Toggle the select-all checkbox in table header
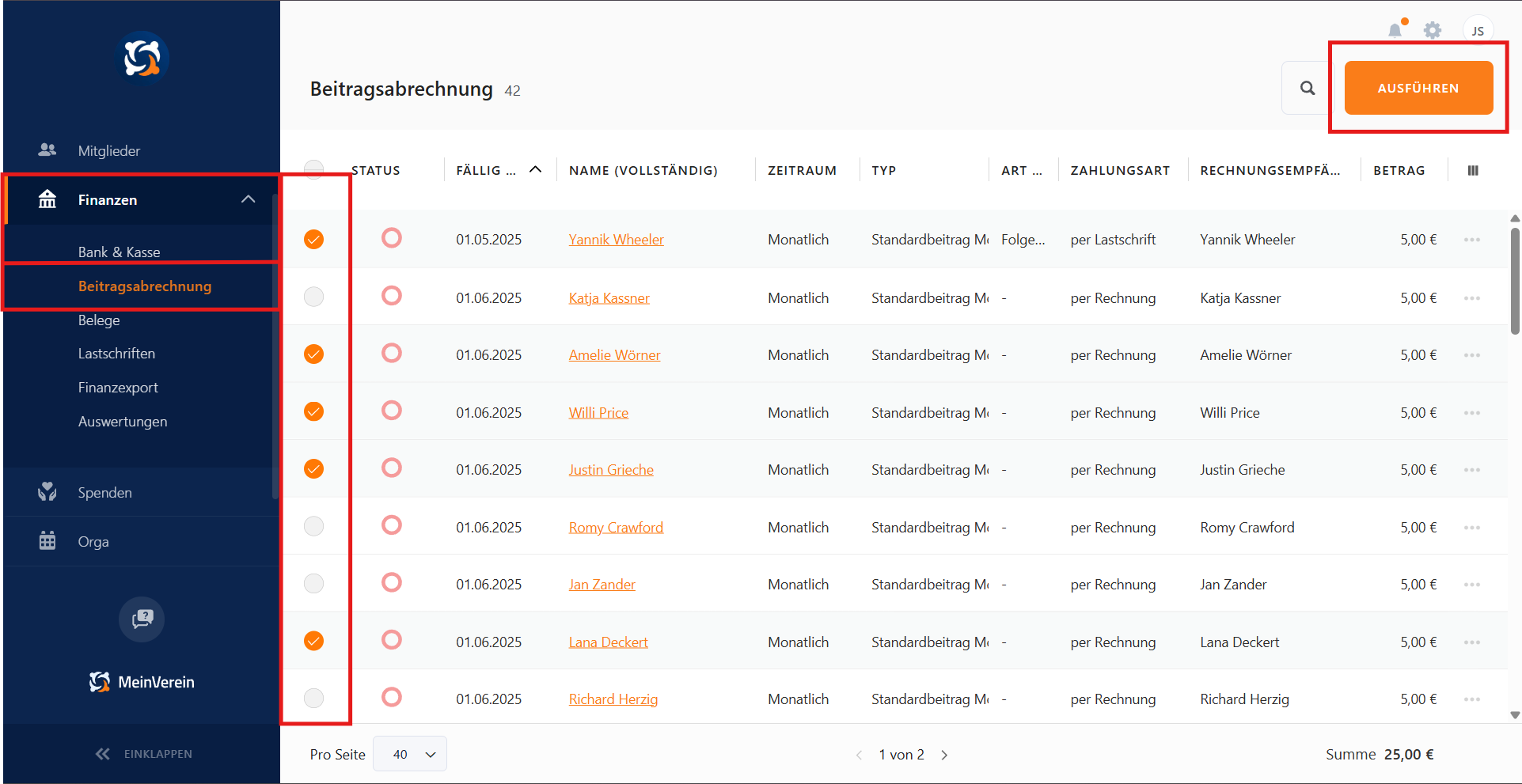The width and height of the screenshot is (1522, 784). point(314,169)
